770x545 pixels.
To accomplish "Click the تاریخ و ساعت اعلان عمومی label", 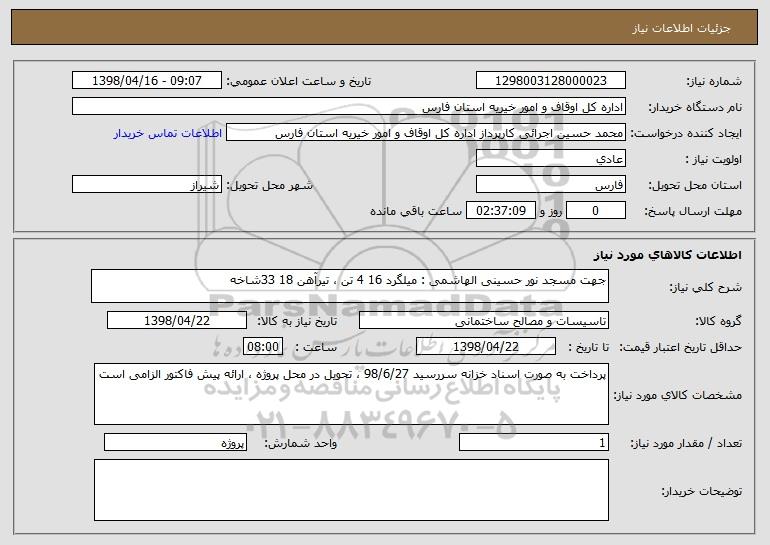I will tap(299, 81).
